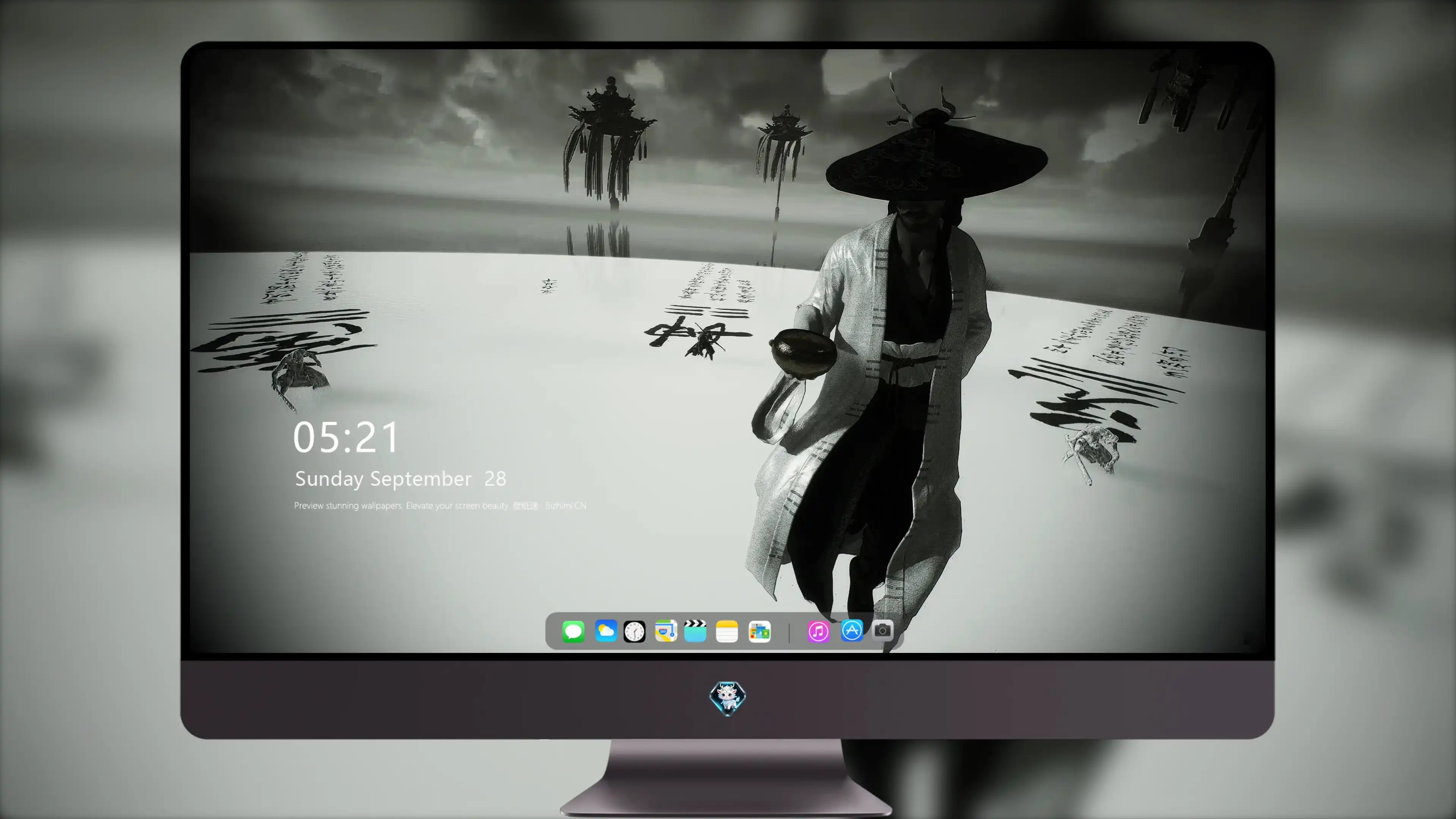Open the App Store from the dock
Viewport: 1456px width, 819px height.
(x=852, y=631)
